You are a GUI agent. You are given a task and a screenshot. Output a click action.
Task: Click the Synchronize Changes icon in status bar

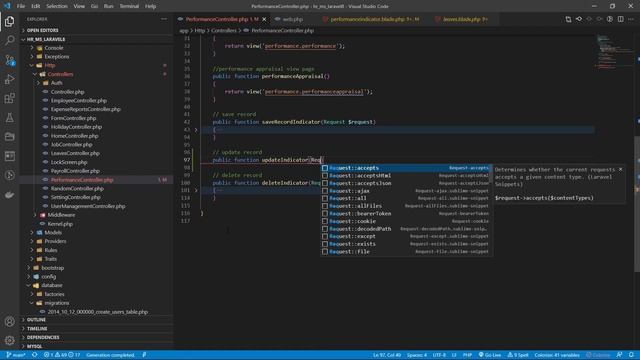35,355
